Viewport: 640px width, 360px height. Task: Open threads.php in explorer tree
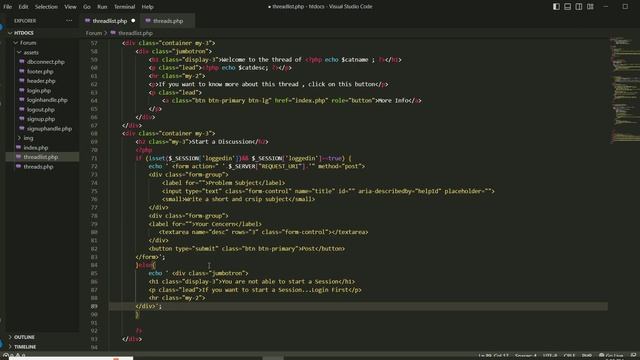coord(38,167)
